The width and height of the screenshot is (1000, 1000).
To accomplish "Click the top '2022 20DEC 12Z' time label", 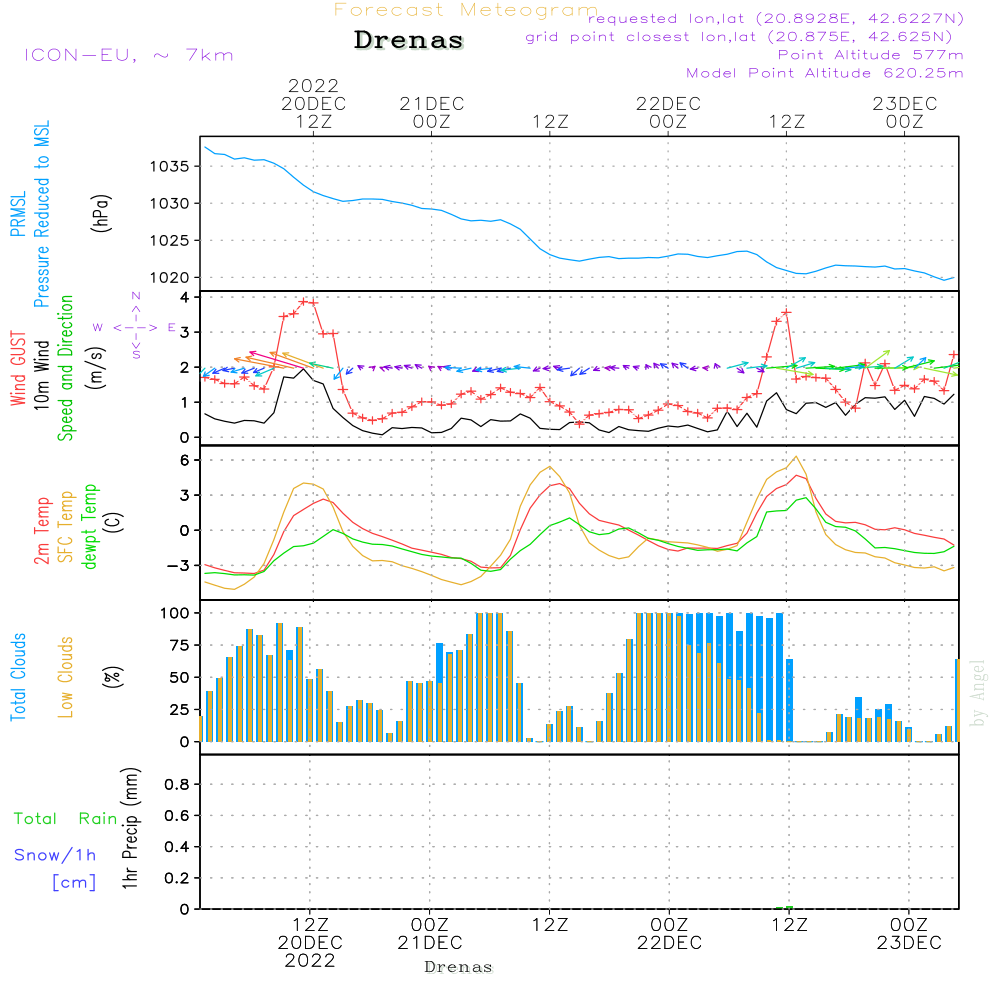I will (x=313, y=103).
